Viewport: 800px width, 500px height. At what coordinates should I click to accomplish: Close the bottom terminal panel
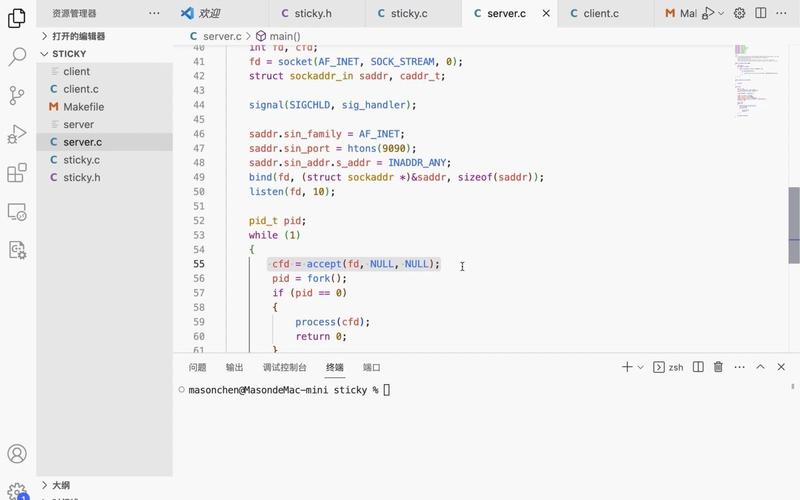pyautogui.click(x=781, y=367)
